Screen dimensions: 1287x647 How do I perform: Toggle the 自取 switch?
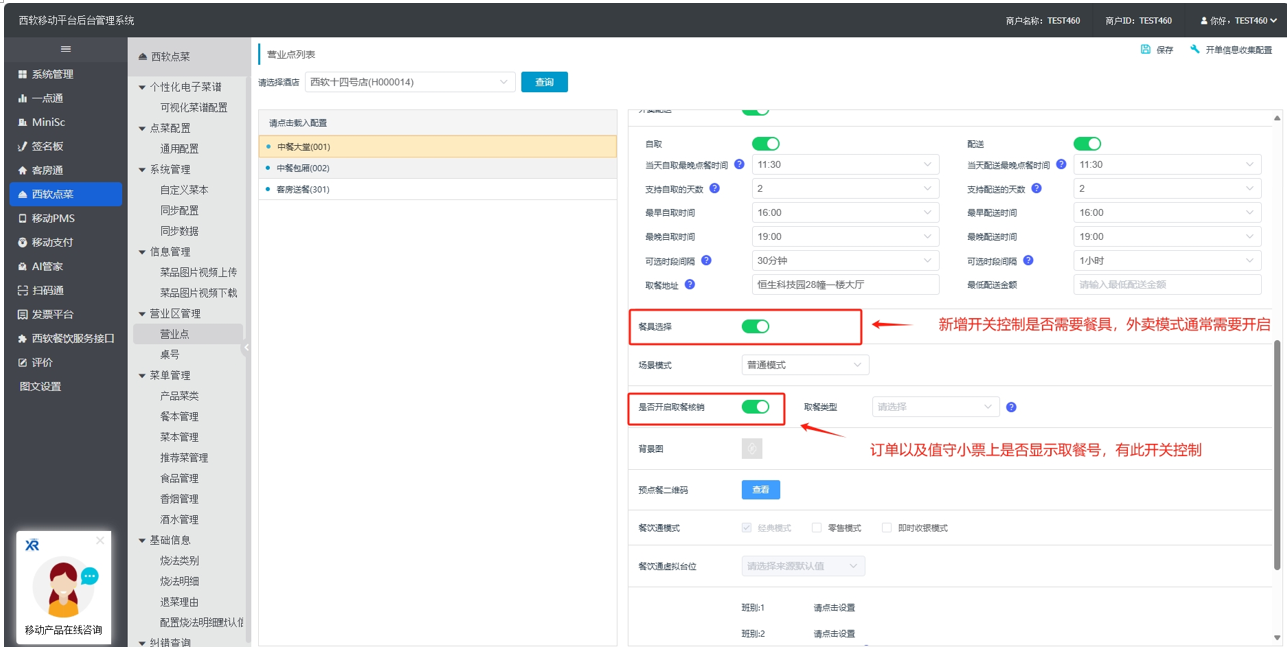[x=766, y=145]
